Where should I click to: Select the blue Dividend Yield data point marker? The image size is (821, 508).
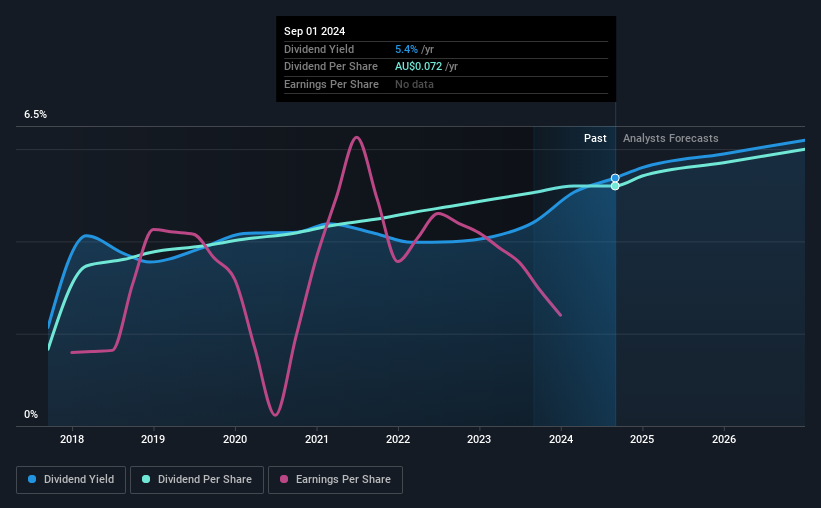click(x=615, y=178)
